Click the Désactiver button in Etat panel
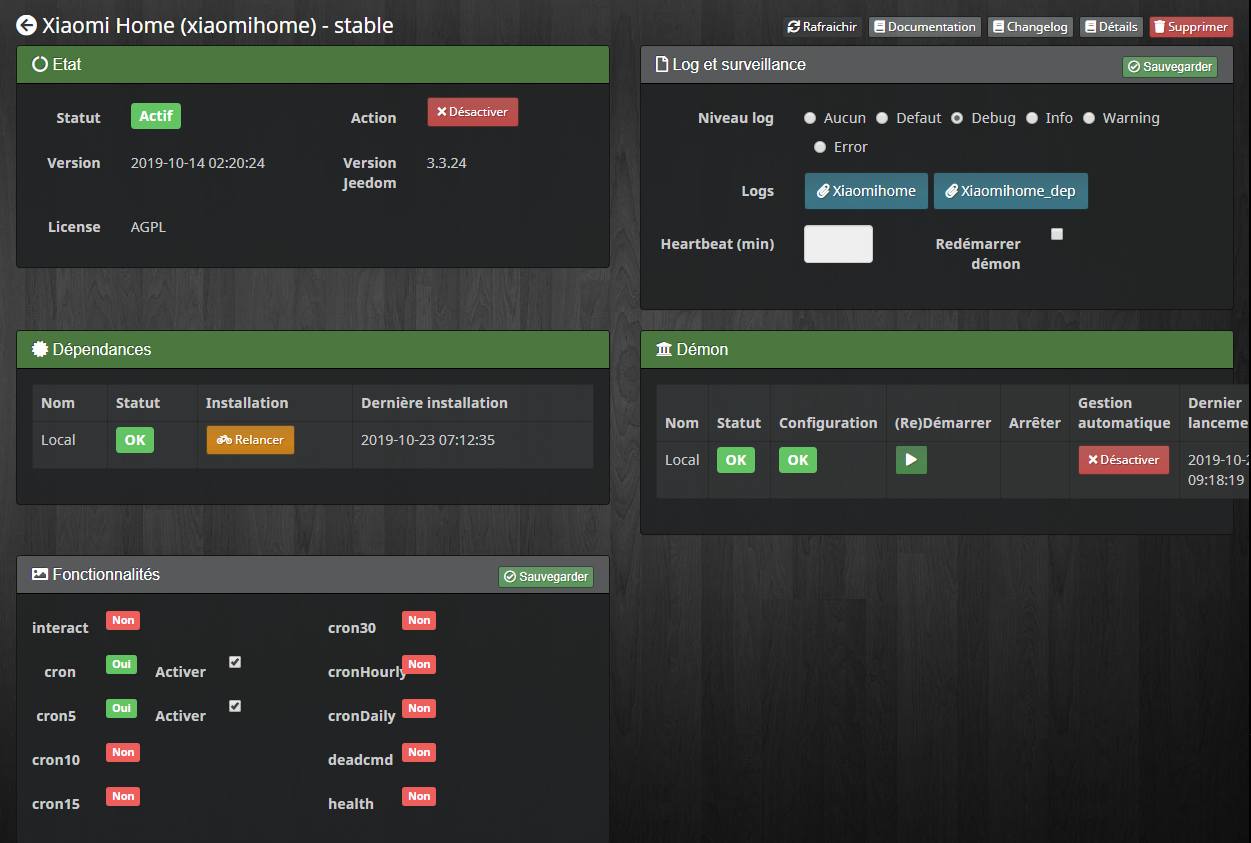 point(473,112)
